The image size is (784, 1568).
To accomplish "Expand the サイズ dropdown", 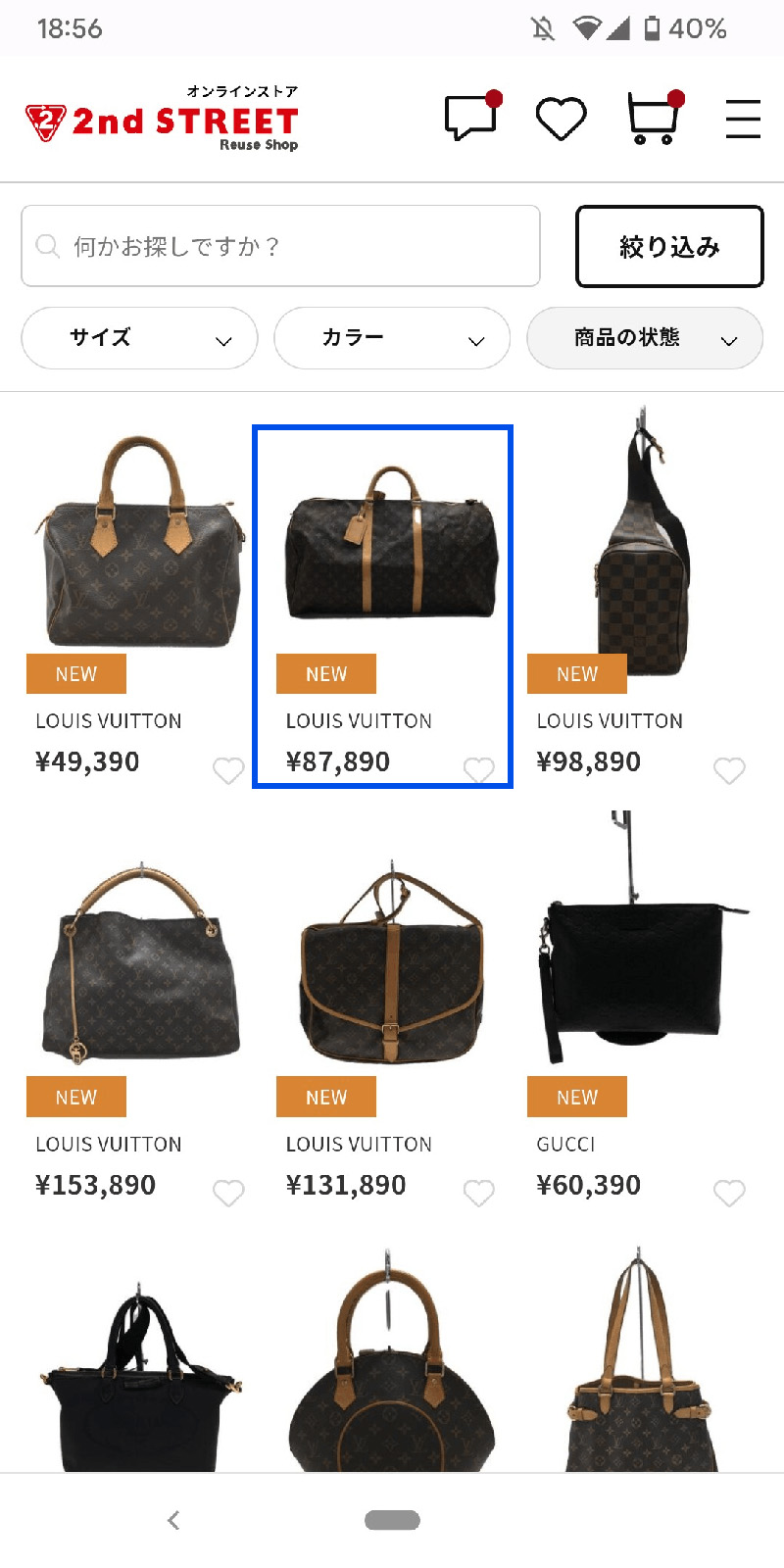I will click(139, 338).
